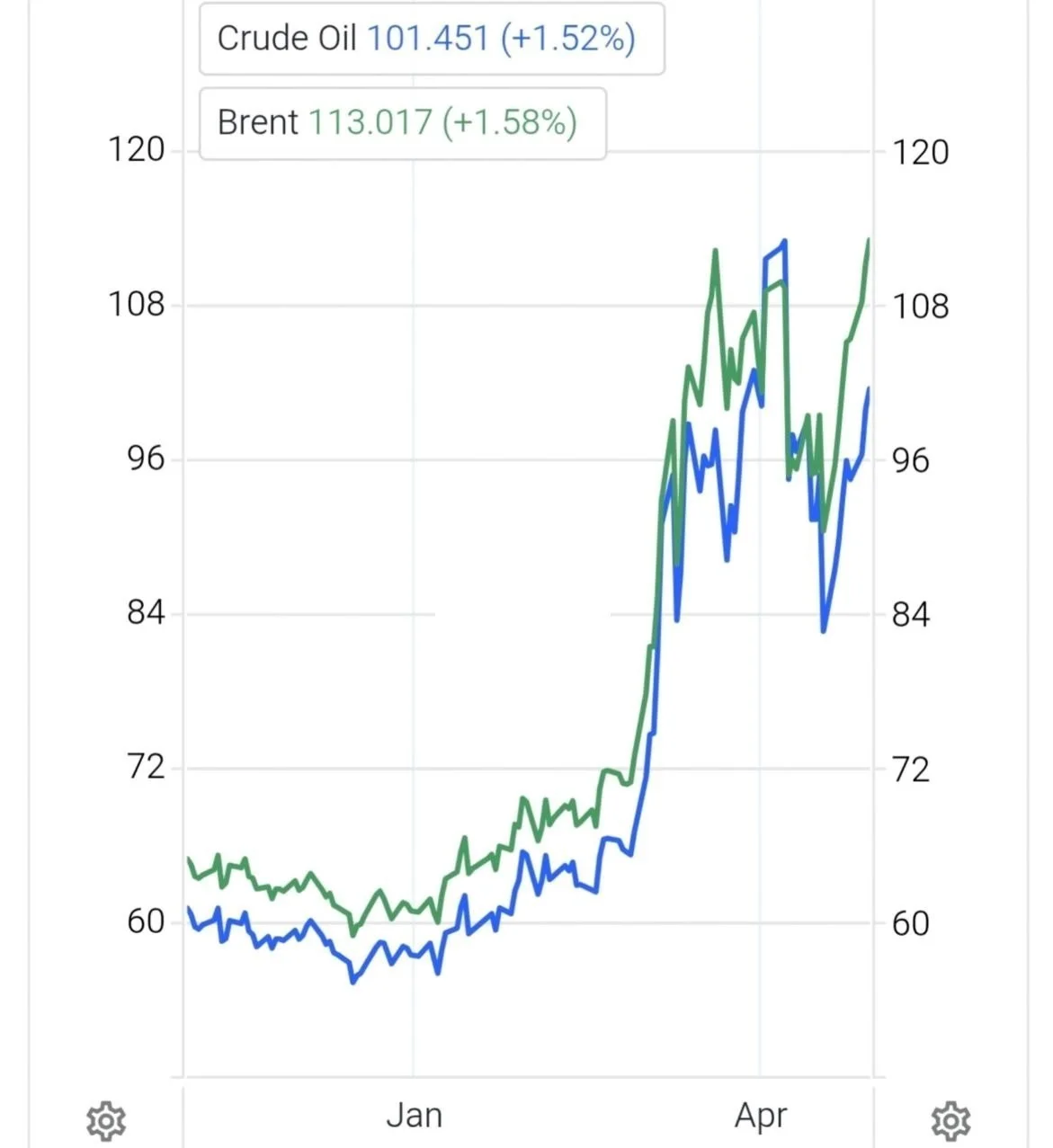Click the Crude Oil legend box
This screenshot has height=1148, width=1053.
431,39
